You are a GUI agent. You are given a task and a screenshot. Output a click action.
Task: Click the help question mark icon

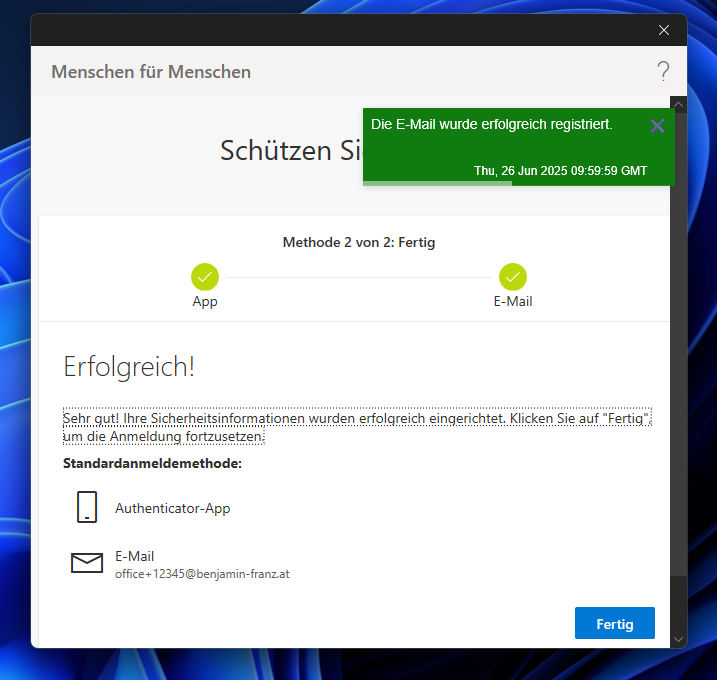(663, 71)
